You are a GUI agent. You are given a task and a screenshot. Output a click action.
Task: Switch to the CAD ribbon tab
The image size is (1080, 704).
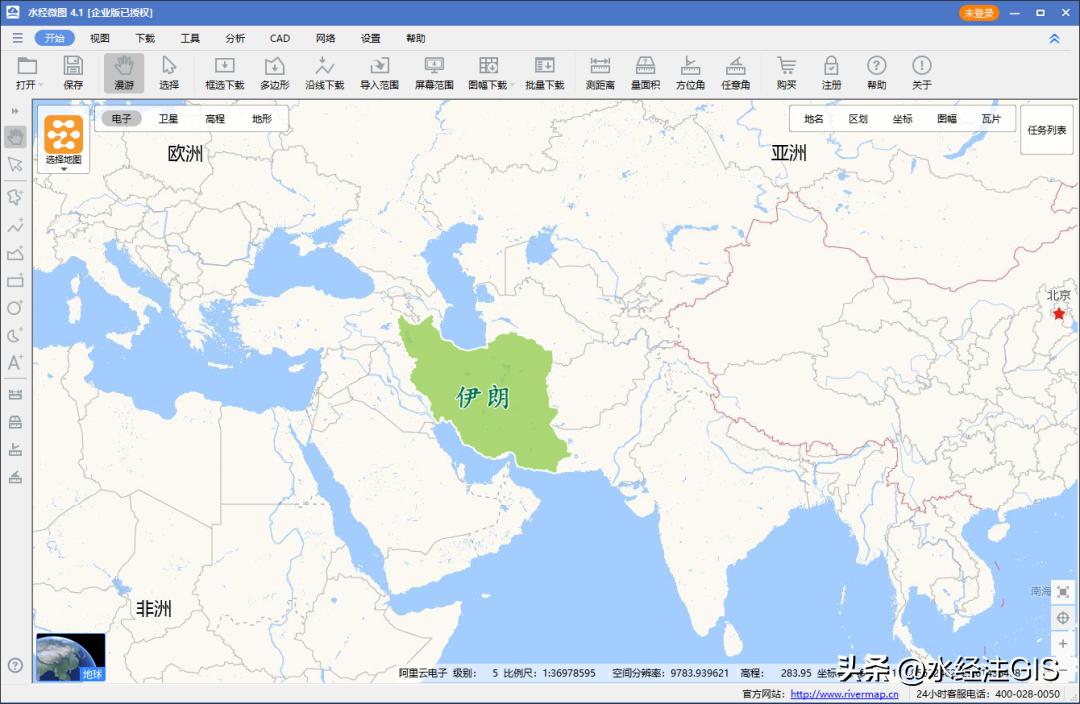coord(280,38)
